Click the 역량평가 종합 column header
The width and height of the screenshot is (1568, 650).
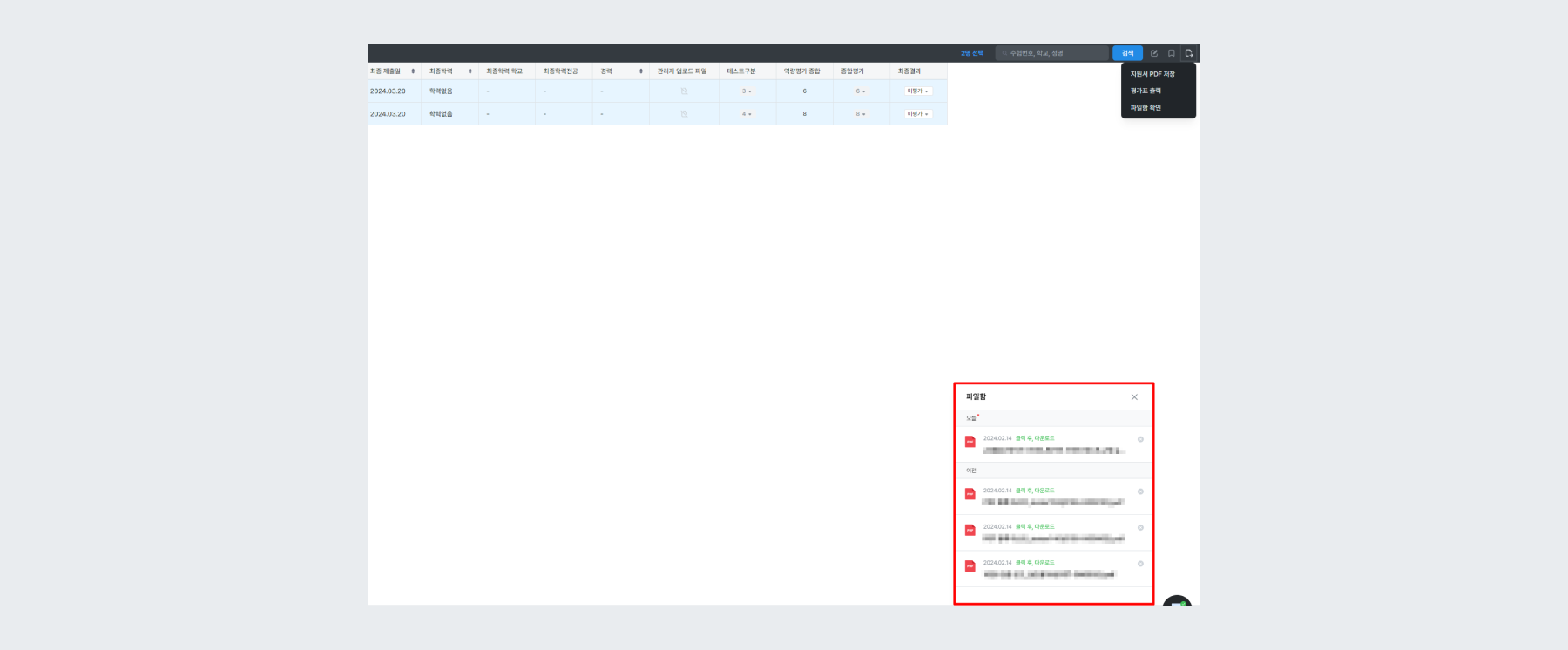(x=801, y=71)
